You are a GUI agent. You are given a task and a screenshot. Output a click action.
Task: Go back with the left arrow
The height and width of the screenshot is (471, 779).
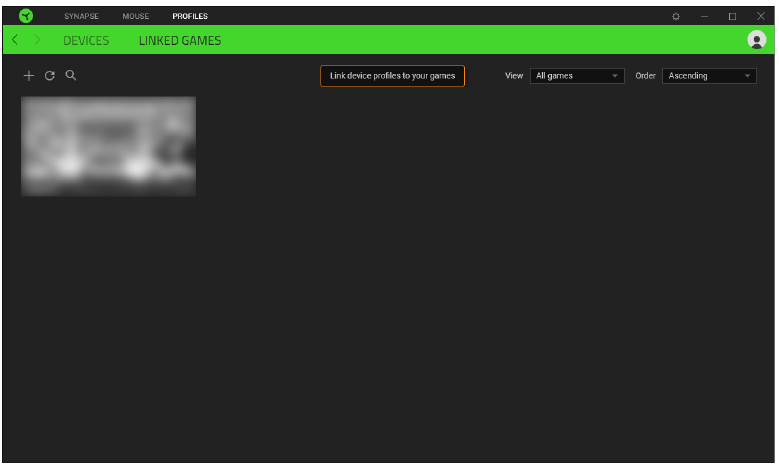pyautogui.click(x=15, y=40)
